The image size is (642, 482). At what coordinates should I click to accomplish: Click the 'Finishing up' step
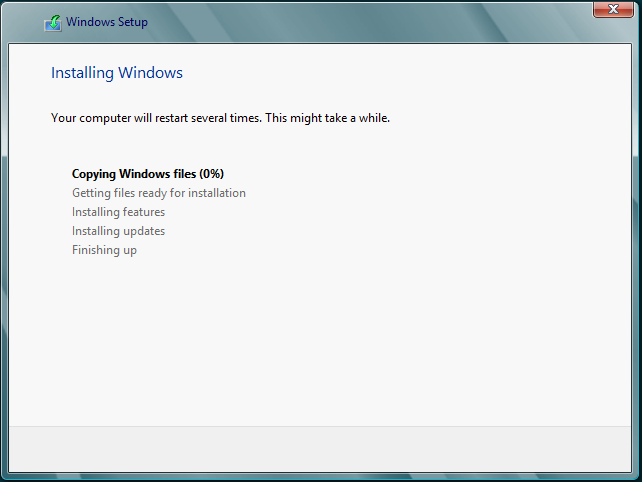coord(104,250)
